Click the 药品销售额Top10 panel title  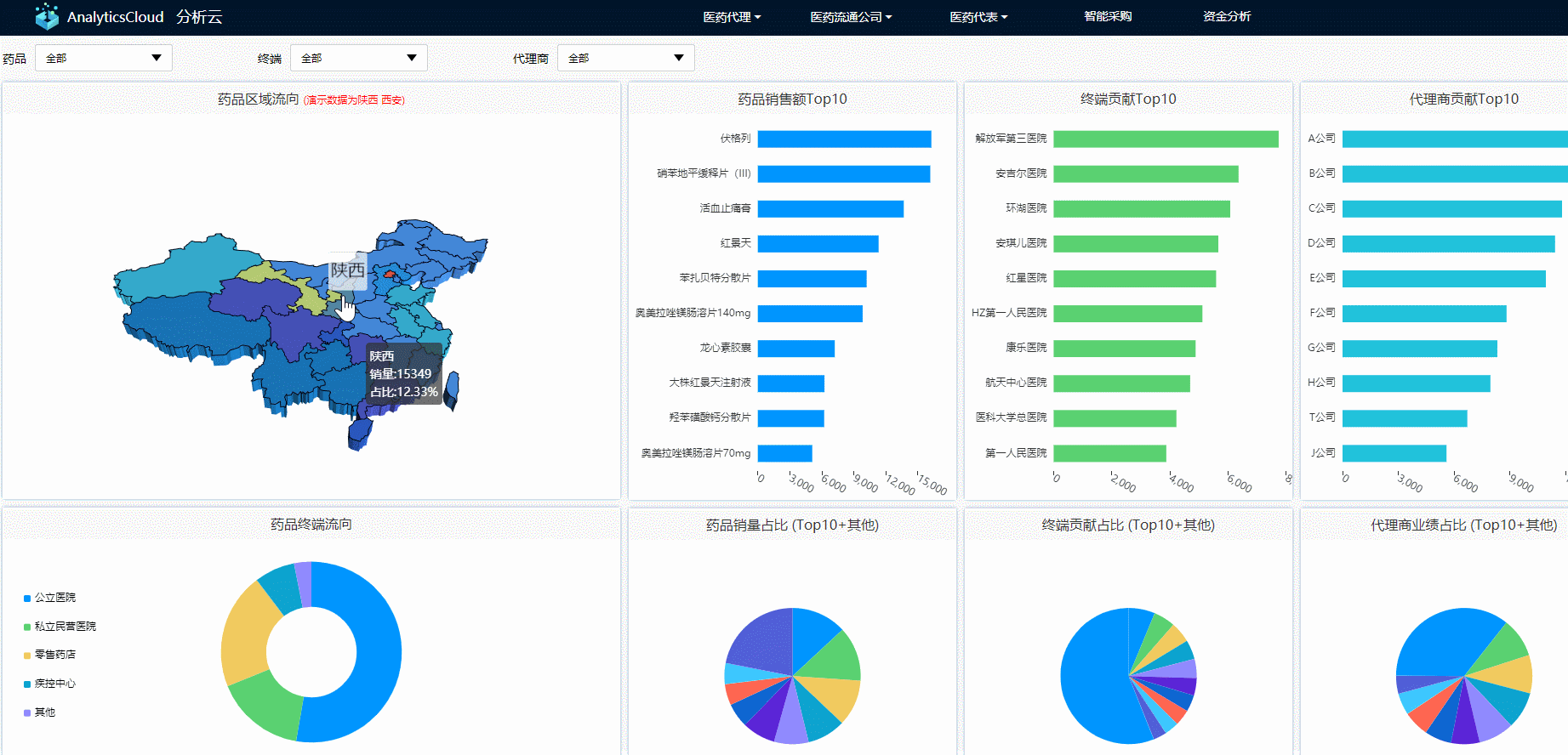[792, 99]
